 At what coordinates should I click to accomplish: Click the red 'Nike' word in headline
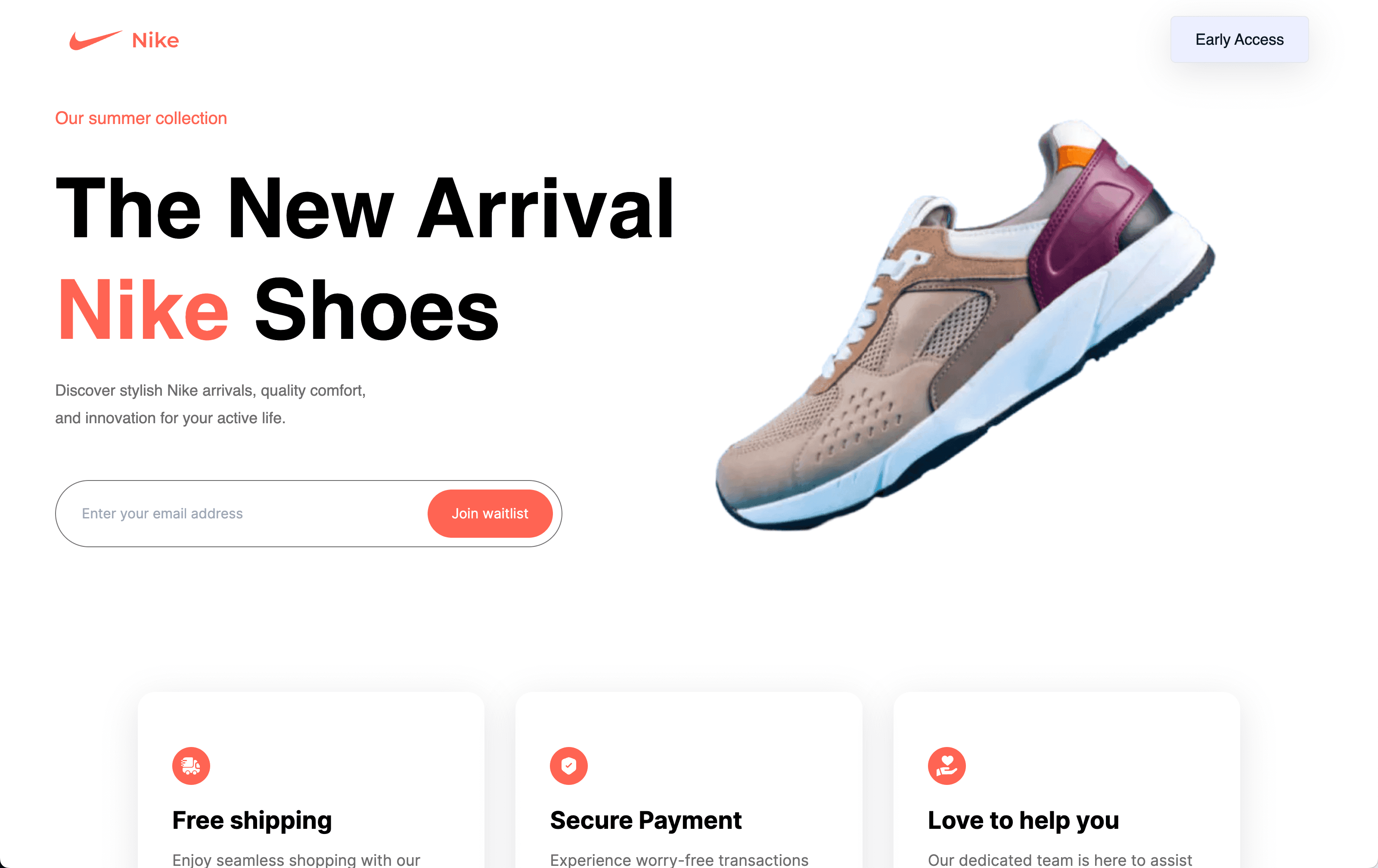point(143,310)
